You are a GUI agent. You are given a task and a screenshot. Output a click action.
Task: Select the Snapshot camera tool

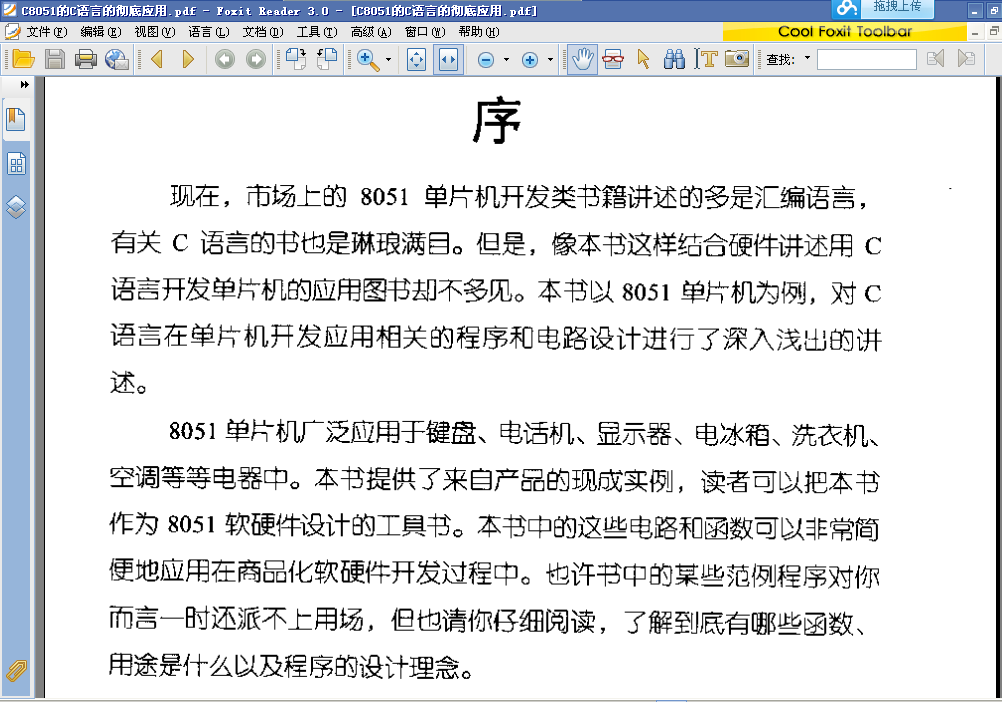[737, 60]
